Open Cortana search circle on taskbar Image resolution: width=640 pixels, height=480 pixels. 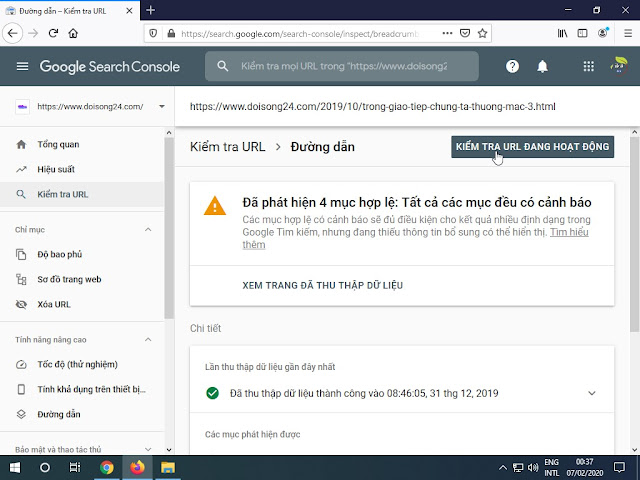pos(45,467)
